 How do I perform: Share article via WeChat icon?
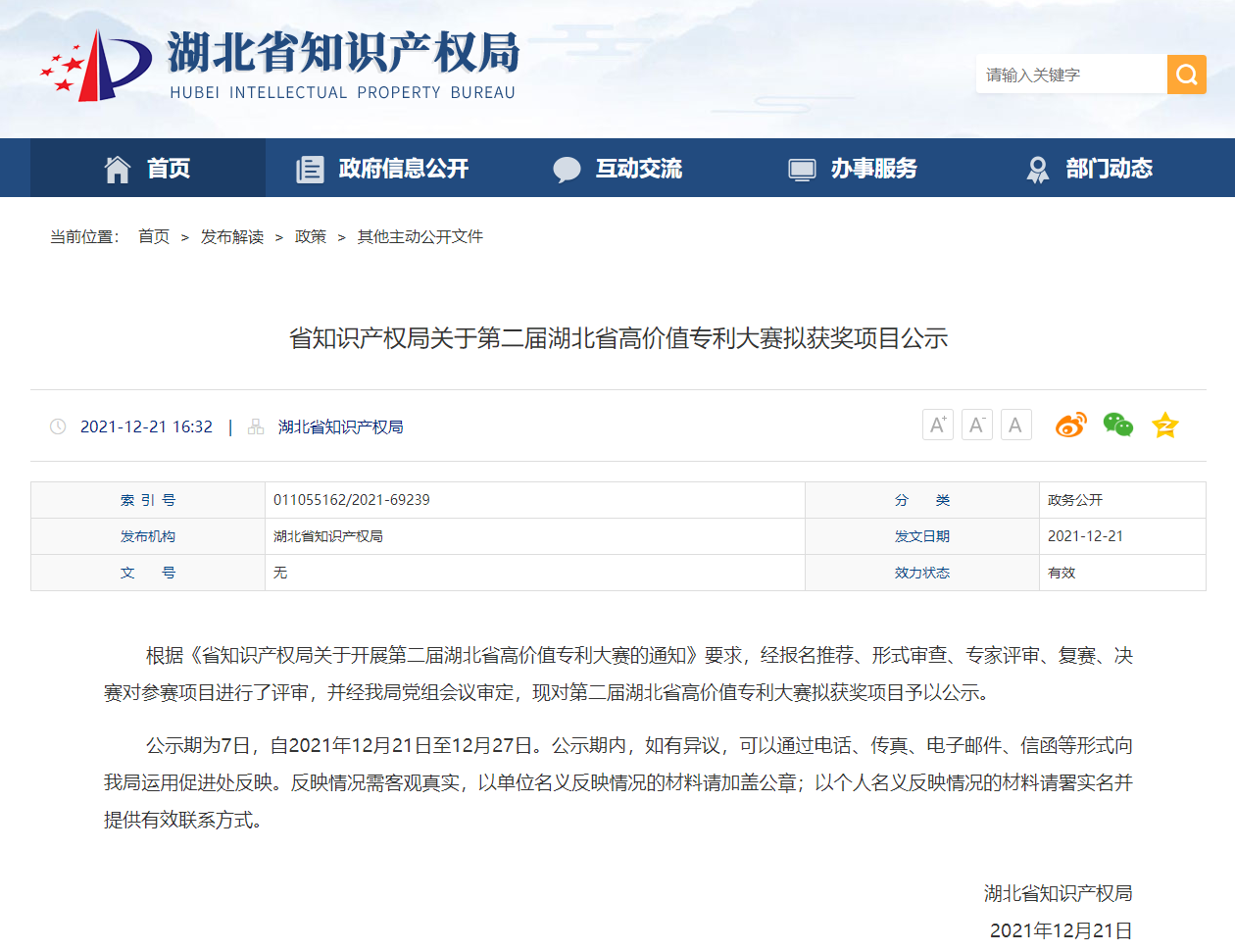(x=1117, y=425)
